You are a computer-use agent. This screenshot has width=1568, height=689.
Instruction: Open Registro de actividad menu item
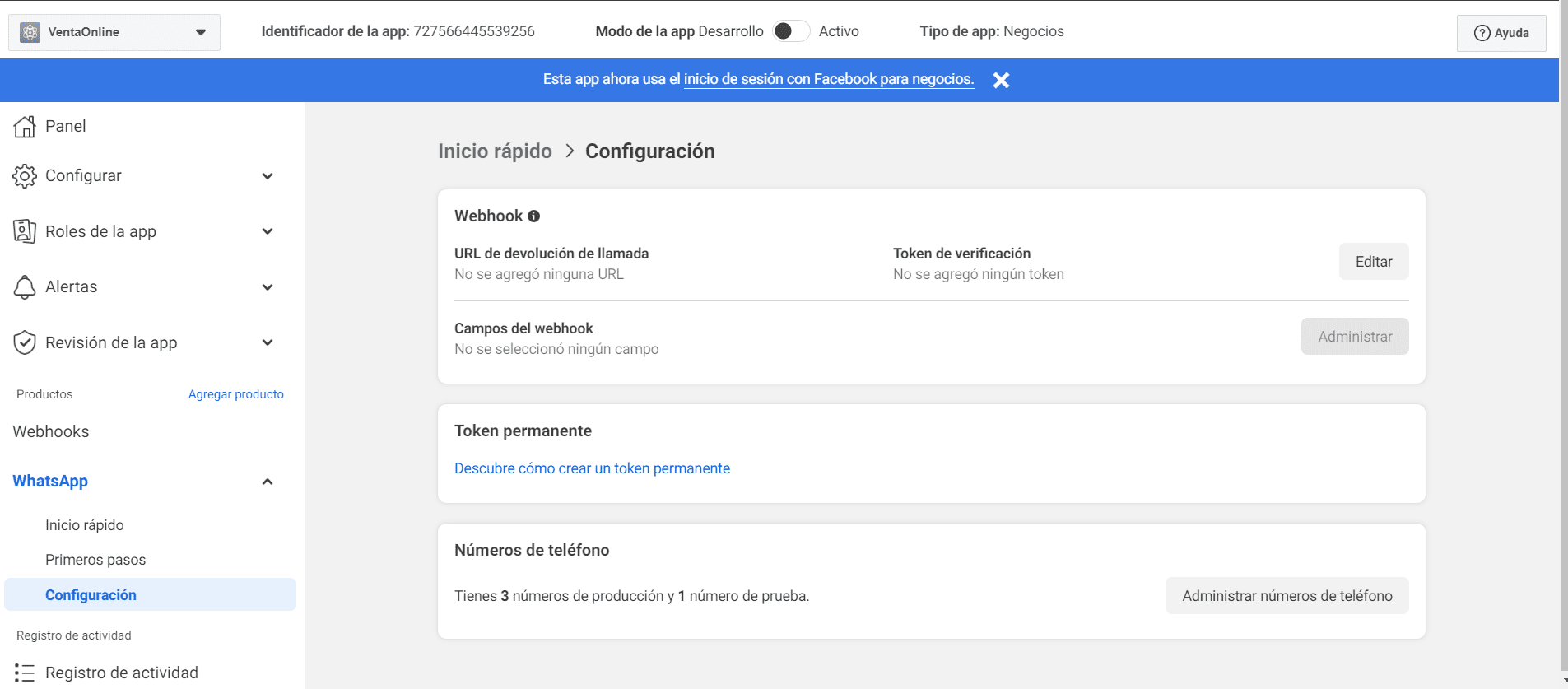click(122, 673)
